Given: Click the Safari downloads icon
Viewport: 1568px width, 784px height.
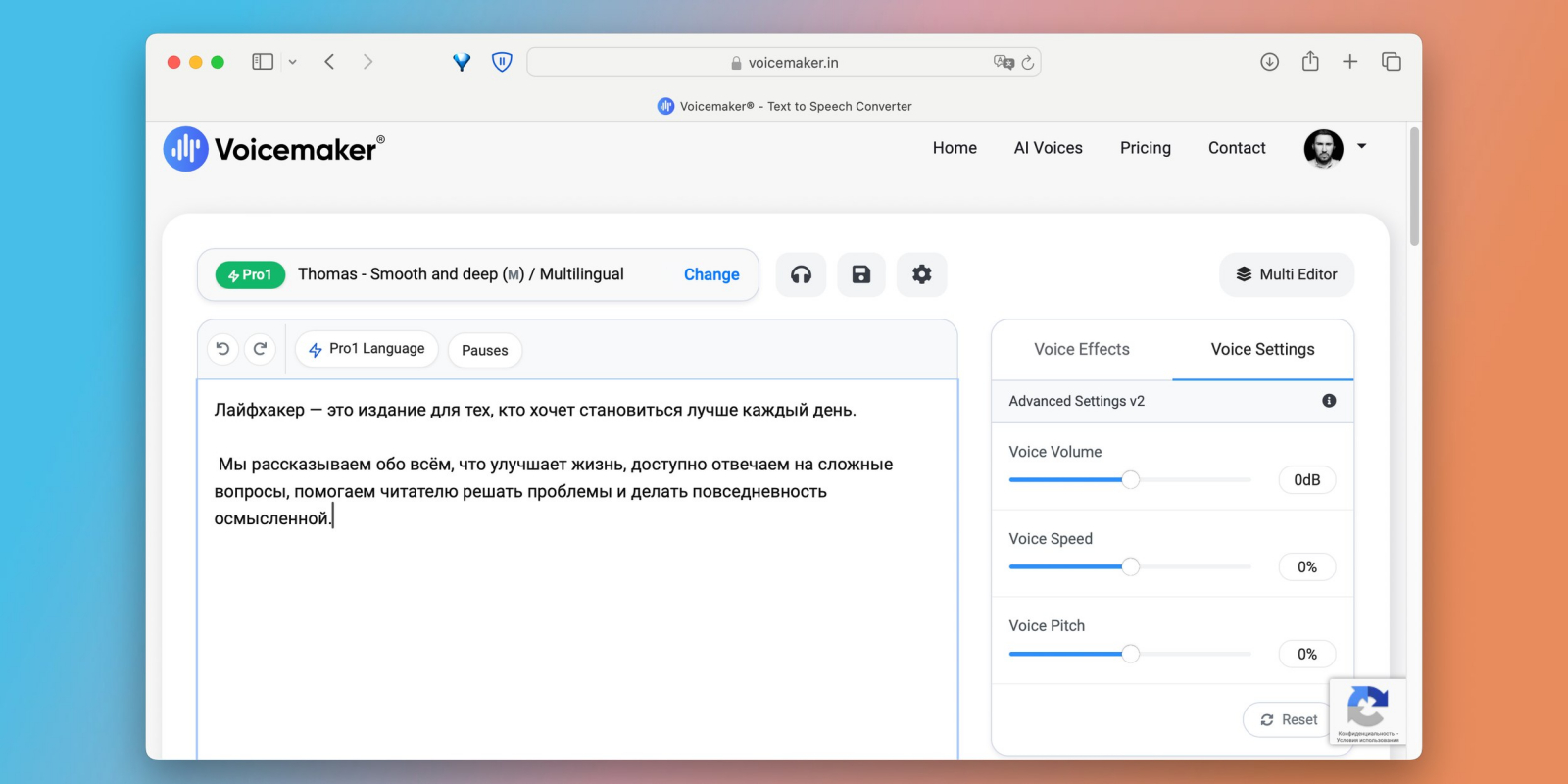Looking at the screenshot, I should [x=1269, y=62].
